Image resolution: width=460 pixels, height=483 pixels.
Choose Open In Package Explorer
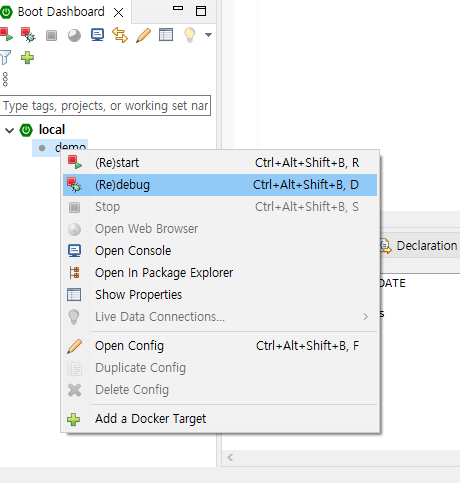point(220,273)
